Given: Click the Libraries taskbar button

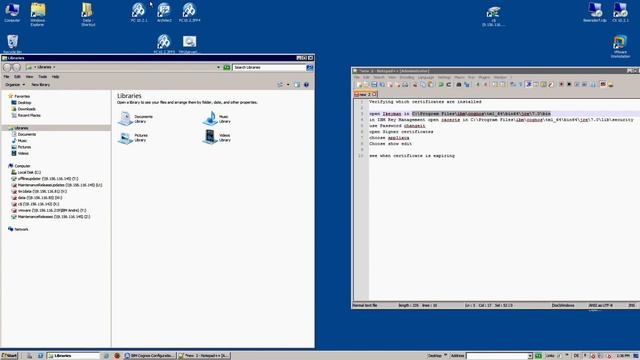Looking at the screenshot, I should [73, 356].
